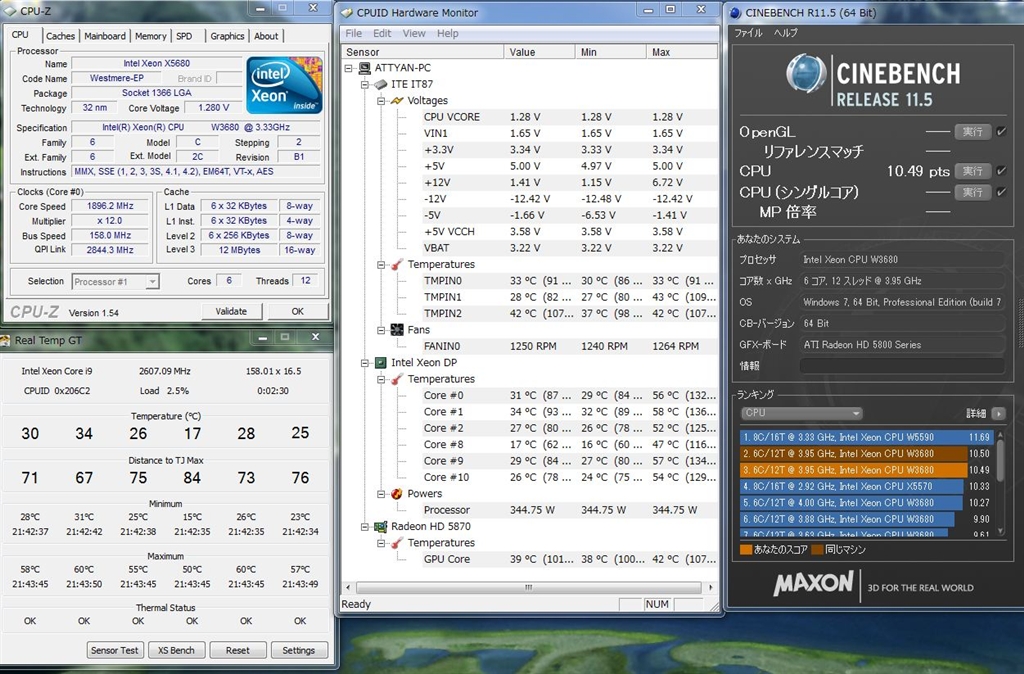
Task: Select the GPU Core temperature row
Action: [x=569, y=559]
